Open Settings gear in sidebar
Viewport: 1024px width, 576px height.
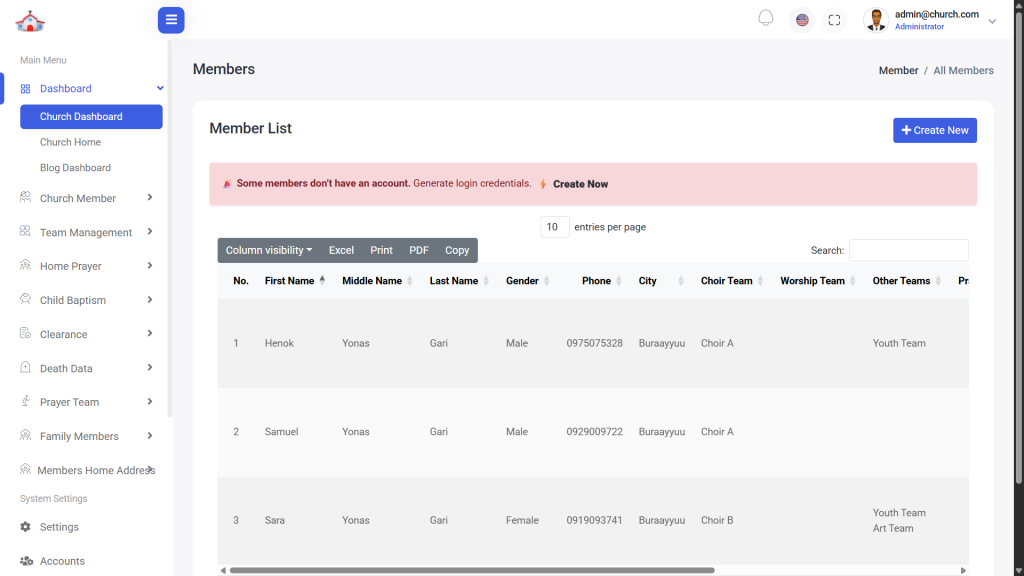26,527
